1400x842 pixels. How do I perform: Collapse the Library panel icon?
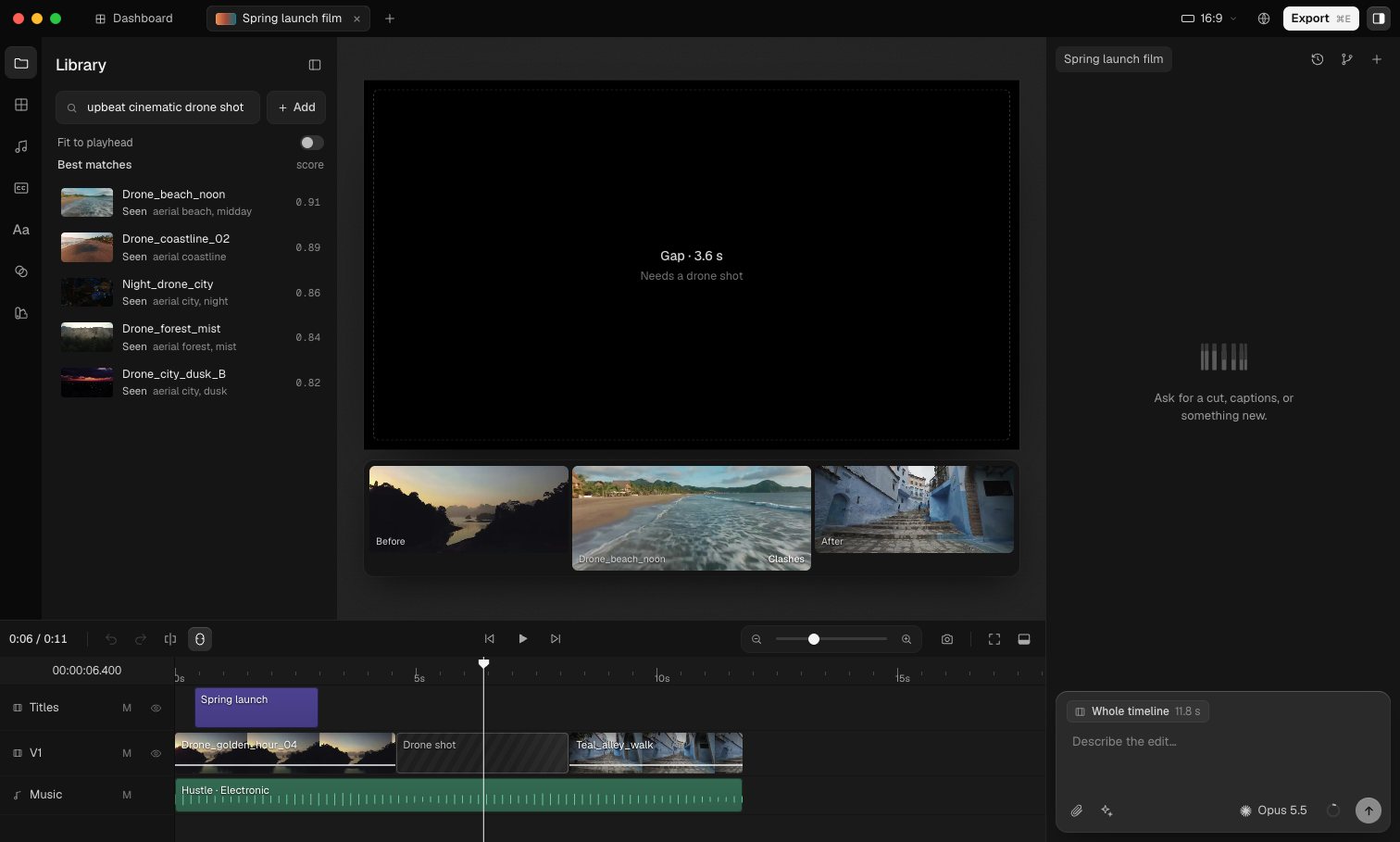(315, 65)
